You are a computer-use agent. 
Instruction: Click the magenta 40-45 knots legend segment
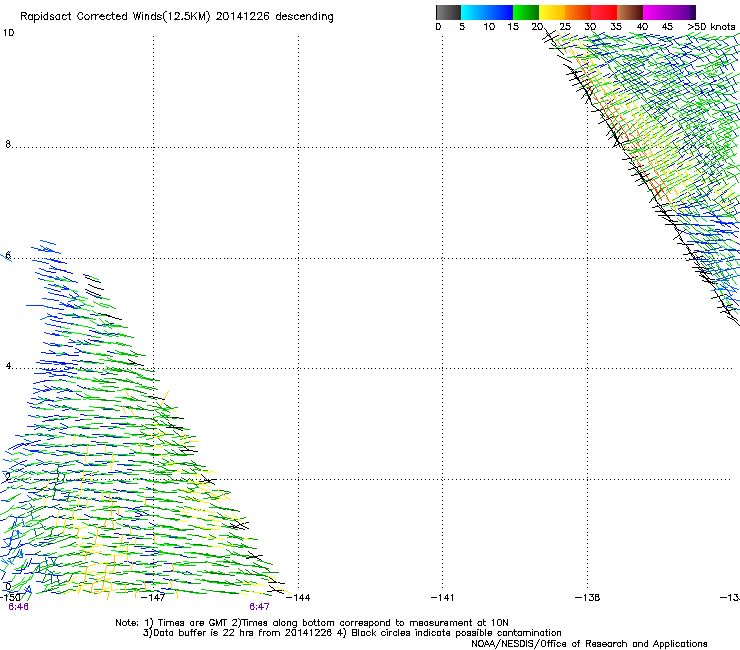[x=656, y=12]
